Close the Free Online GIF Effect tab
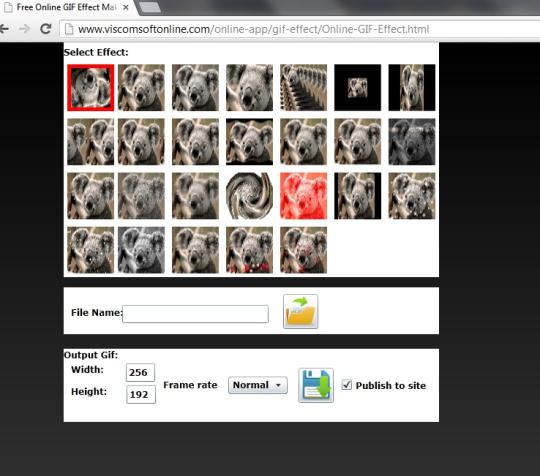The width and height of the screenshot is (540, 476). pos(126,7)
